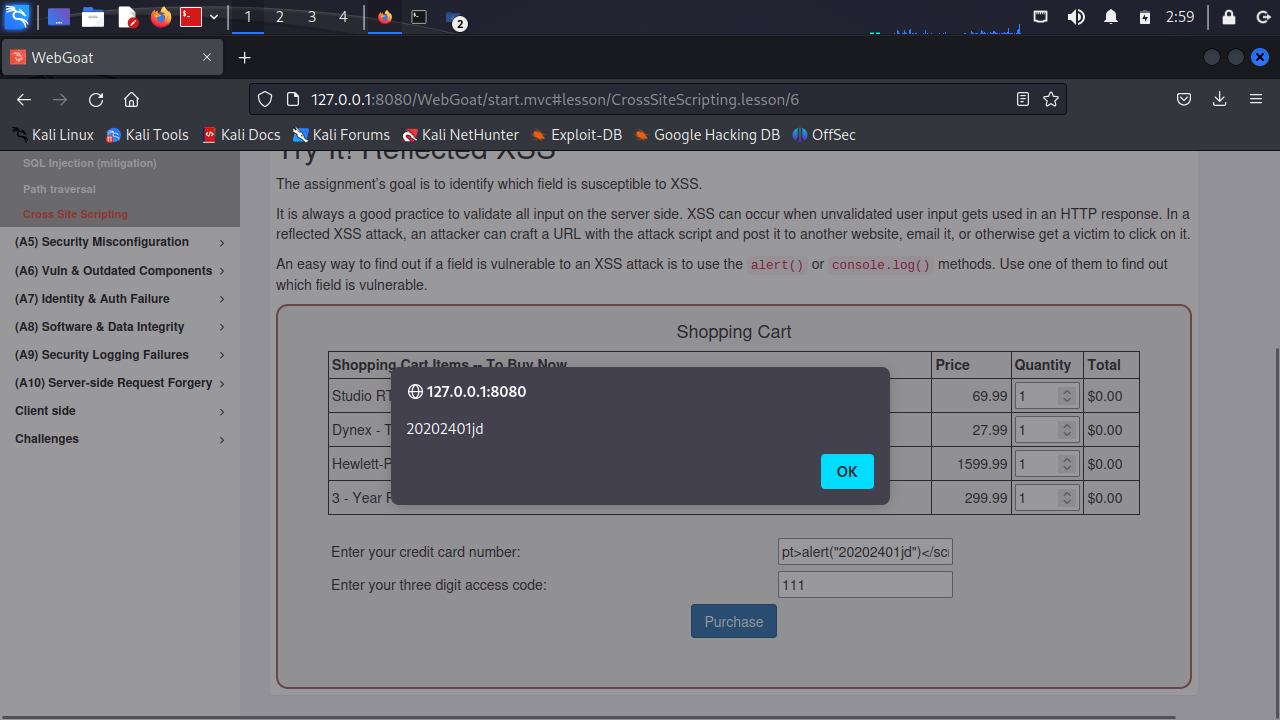Screen dimensions: 1280x720
Task: Open the red terminal emulator launcher
Action: (x=191, y=17)
